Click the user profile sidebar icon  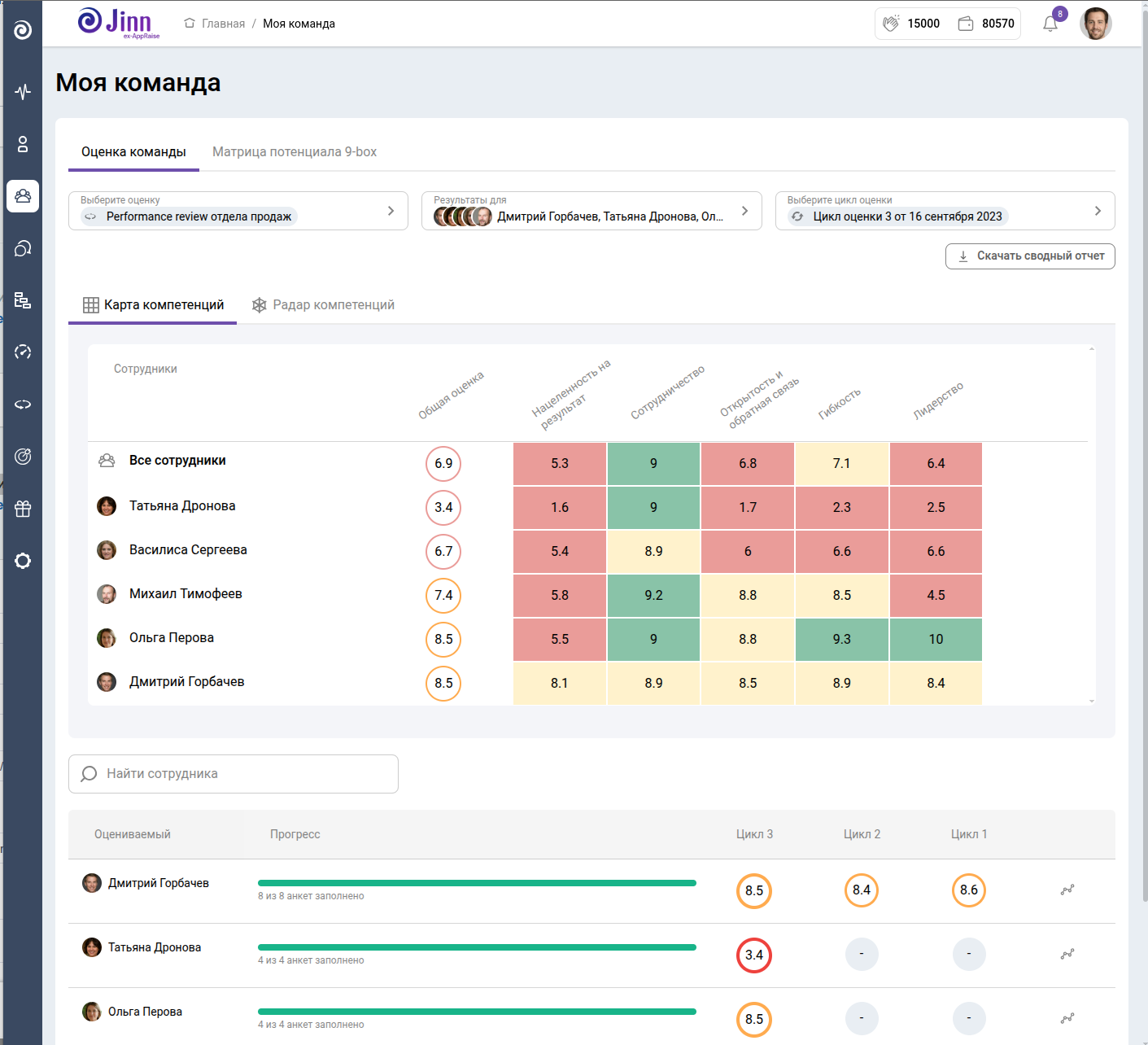click(x=23, y=144)
